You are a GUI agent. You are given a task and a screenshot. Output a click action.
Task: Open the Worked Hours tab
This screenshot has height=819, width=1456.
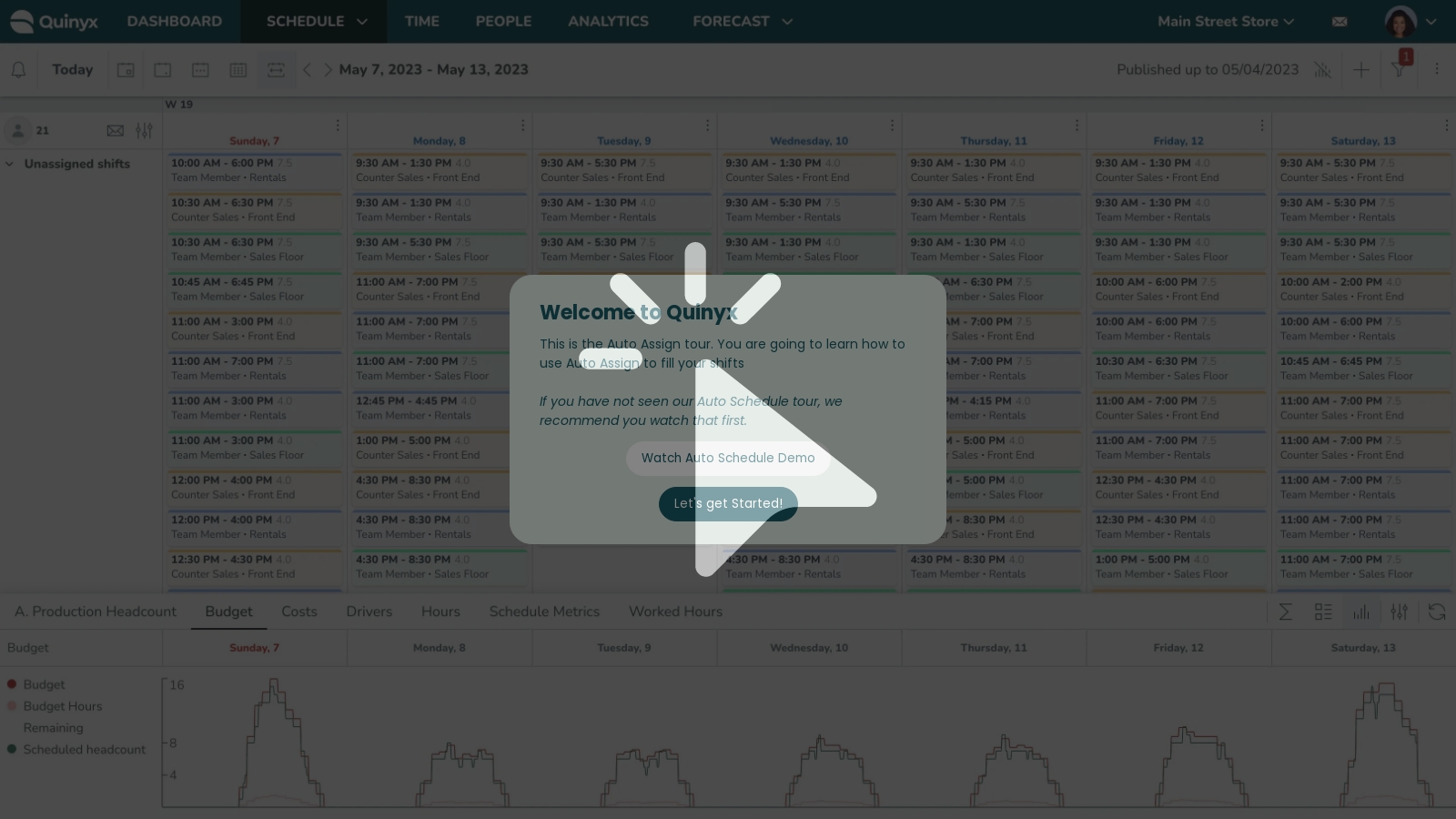(675, 612)
